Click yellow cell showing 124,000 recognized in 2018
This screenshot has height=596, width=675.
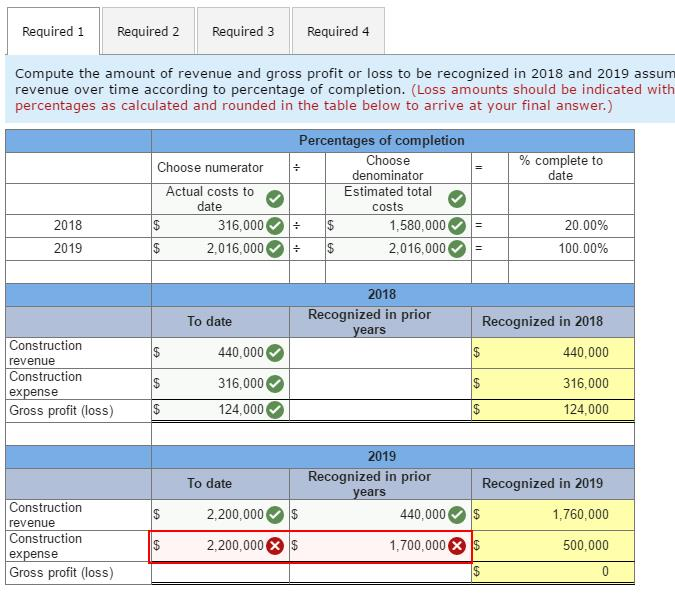(x=553, y=410)
